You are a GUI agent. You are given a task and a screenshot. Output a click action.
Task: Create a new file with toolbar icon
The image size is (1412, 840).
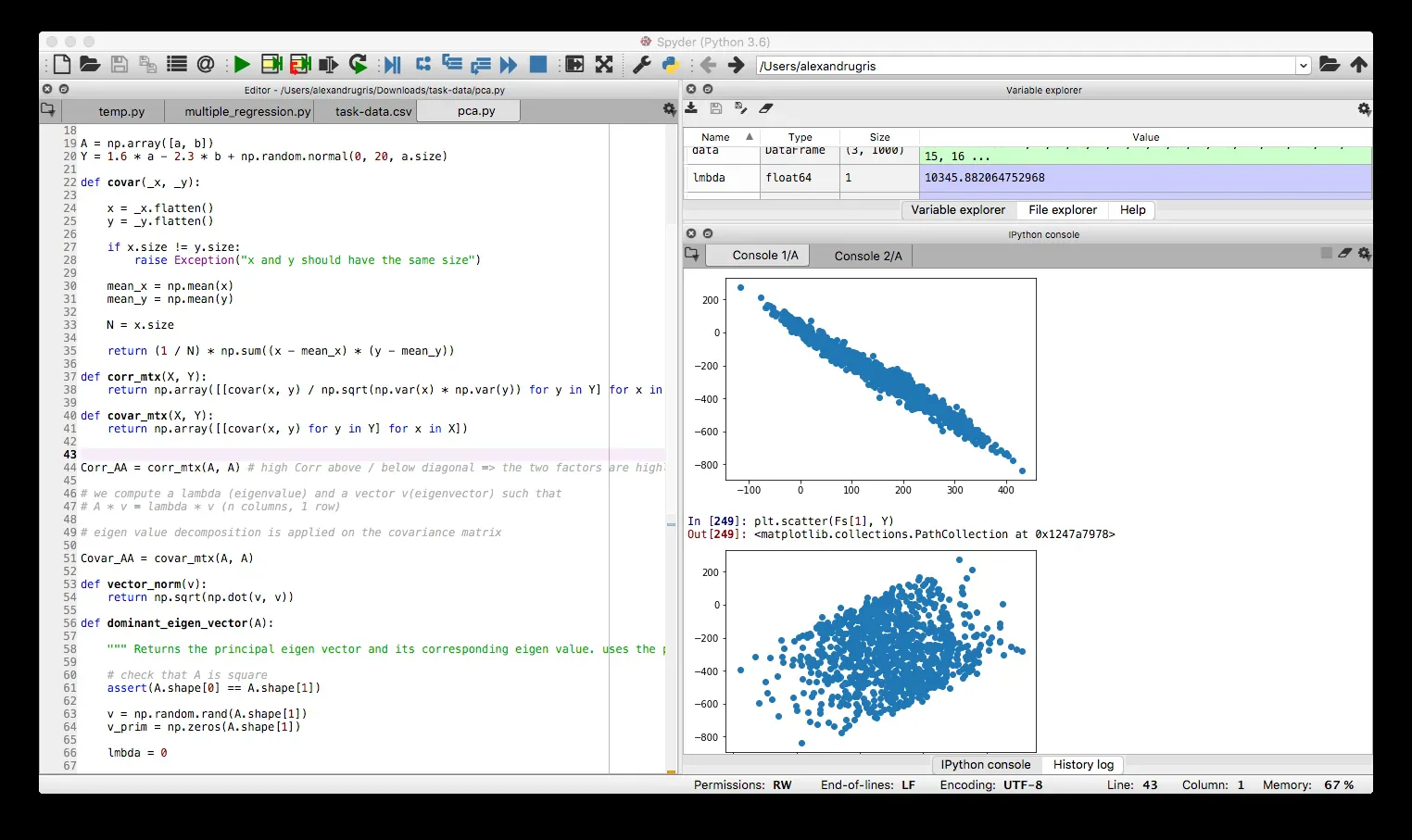click(x=61, y=64)
